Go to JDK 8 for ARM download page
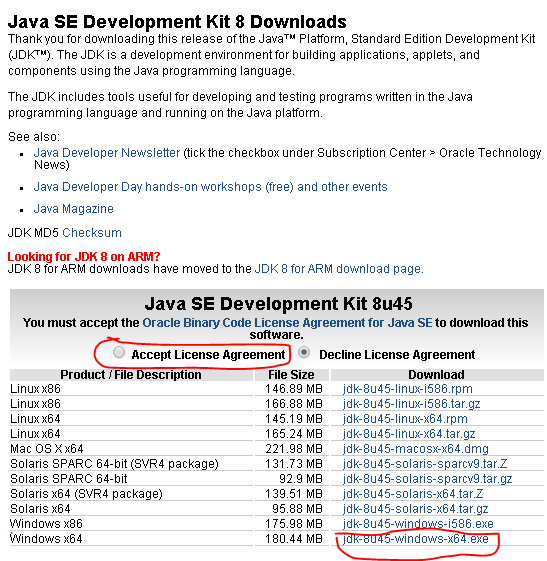Image resolution: width=547 pixels, height=561 pixels. pos(339,269)
